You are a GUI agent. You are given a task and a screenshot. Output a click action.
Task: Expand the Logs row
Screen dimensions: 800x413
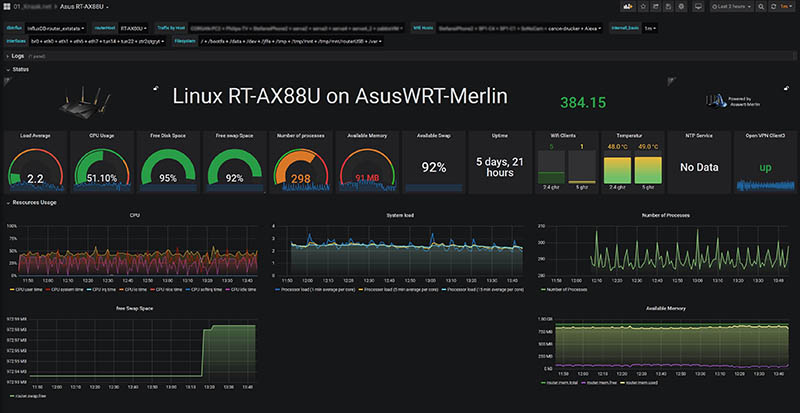pyautogui.click(x=17, y=56)
